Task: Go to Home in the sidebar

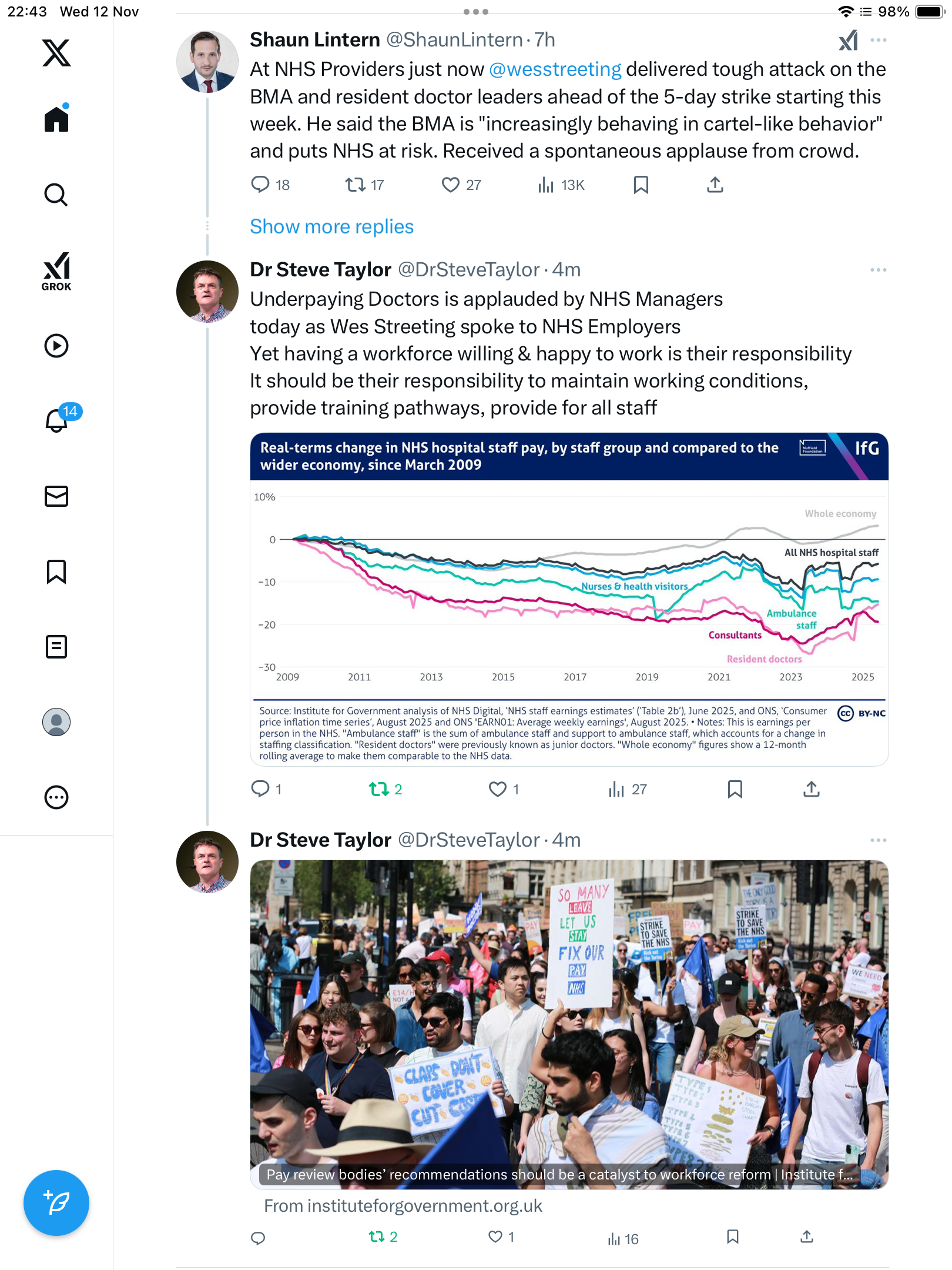Action: click(x=56, y=119)
